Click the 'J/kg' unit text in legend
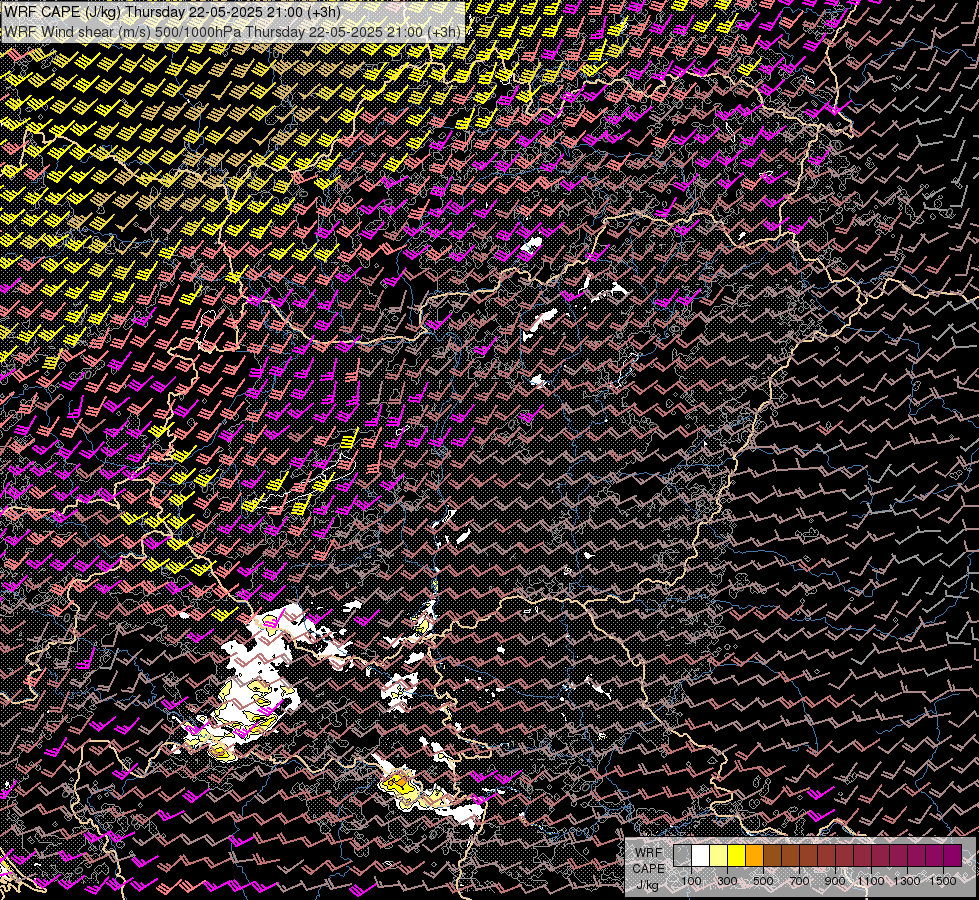Screen dimensions: 979x900 coord(647,885)
